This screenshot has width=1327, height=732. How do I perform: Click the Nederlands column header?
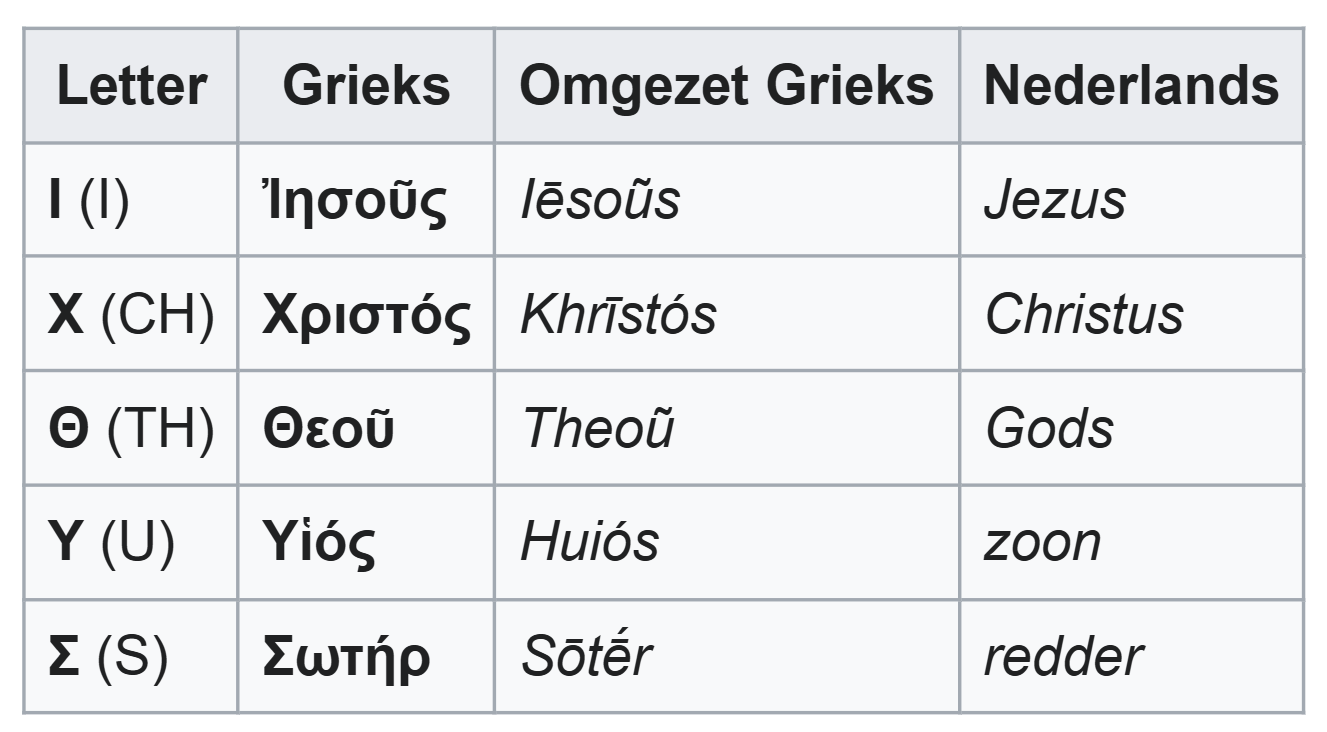point(1131,86)
